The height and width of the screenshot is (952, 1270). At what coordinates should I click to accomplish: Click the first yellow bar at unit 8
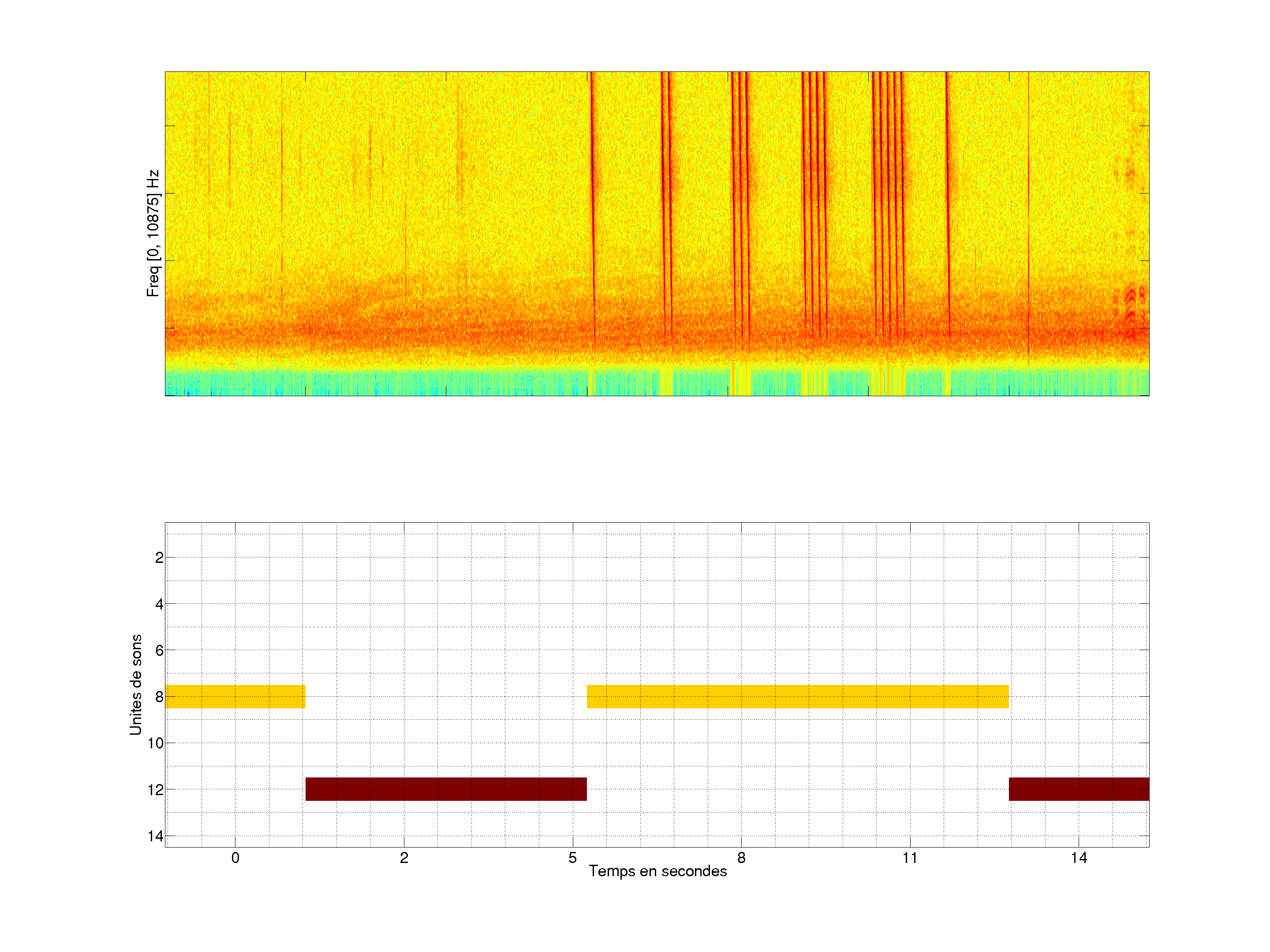tap(235, 696)
